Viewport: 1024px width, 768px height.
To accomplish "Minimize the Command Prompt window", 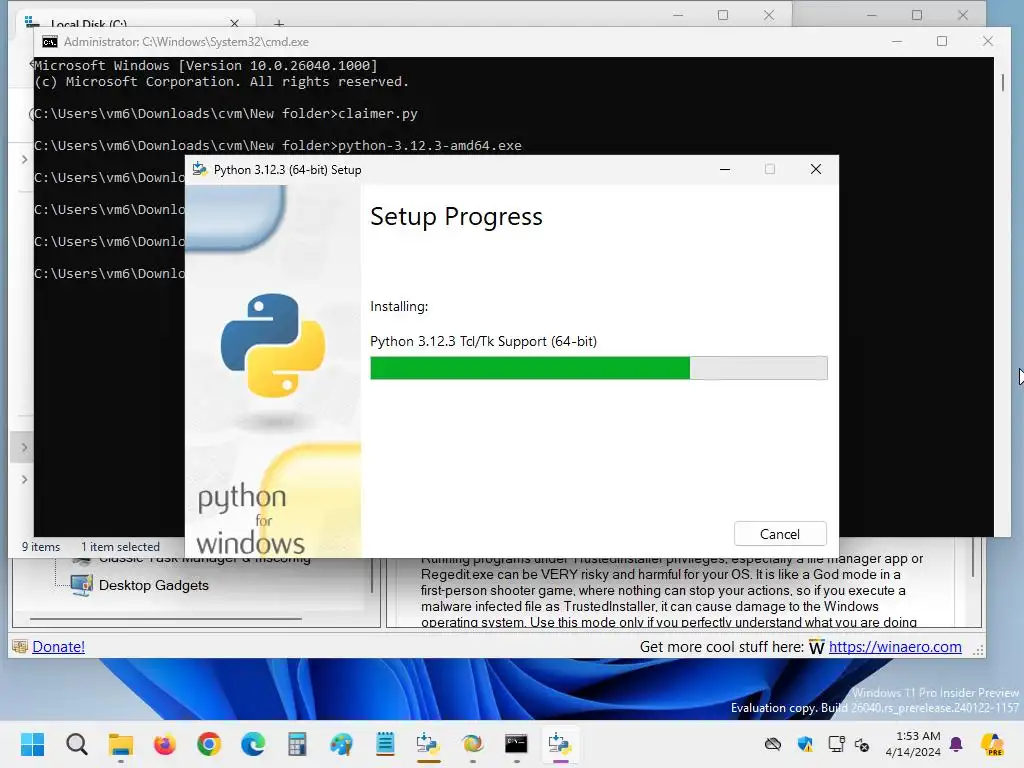I will [897, 41].
